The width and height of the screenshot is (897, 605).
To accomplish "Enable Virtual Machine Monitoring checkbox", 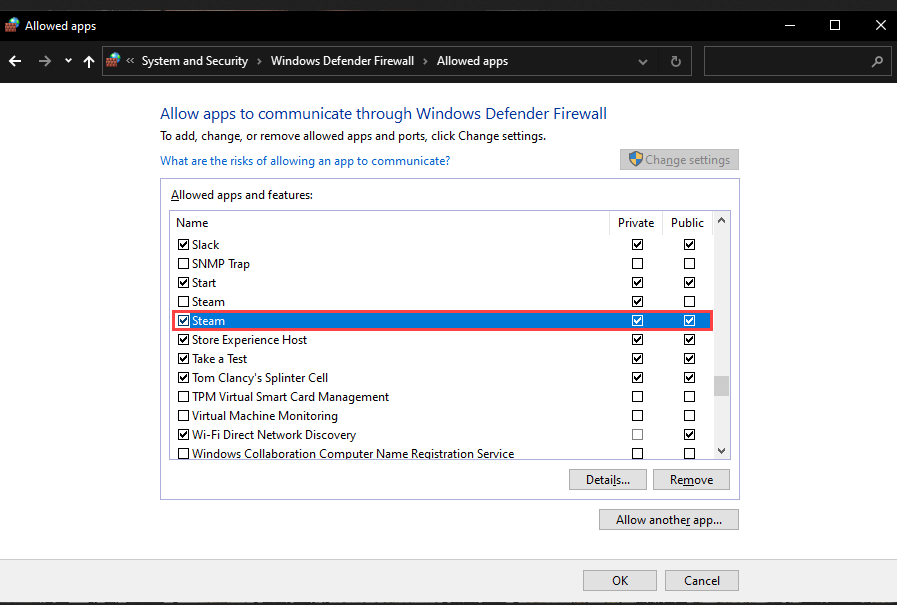I will click(183, 416).
